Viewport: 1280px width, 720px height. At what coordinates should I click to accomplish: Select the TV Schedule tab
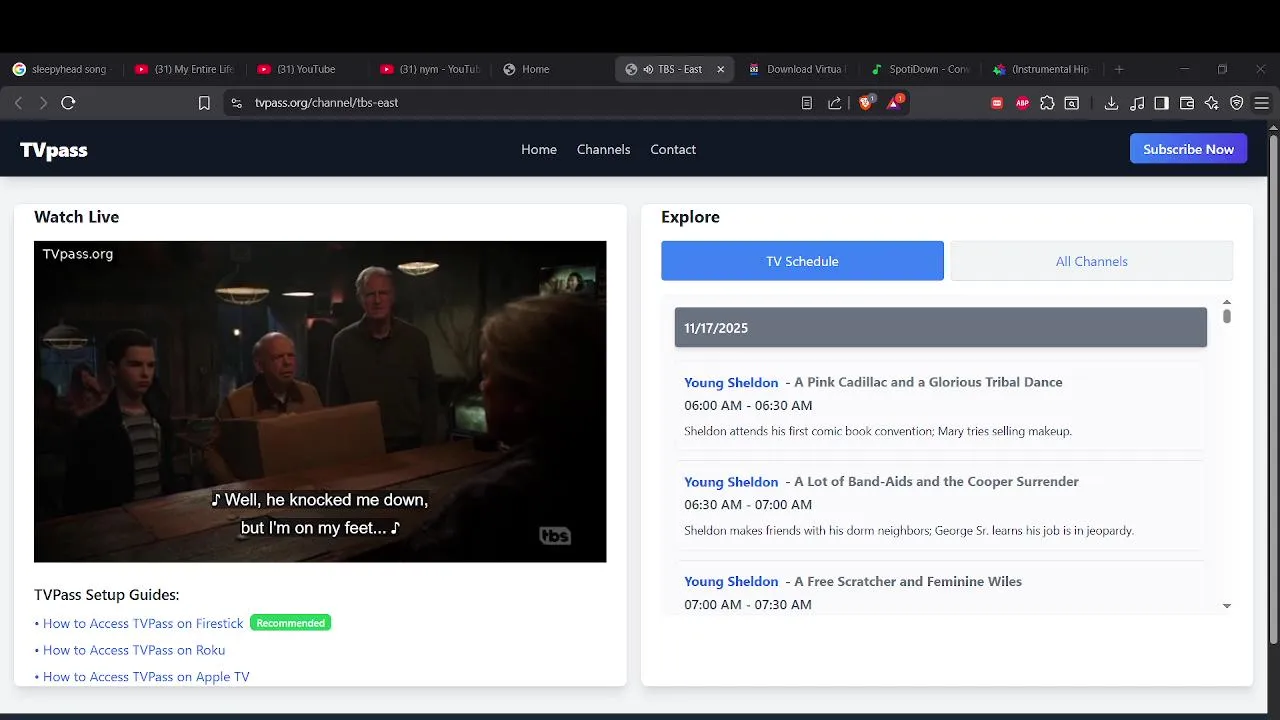click(x=802, y=261)
